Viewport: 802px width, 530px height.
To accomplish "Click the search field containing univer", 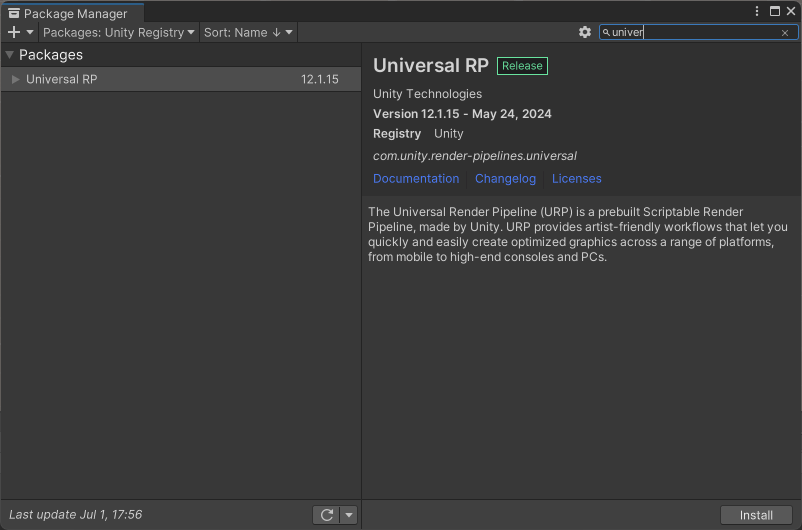I will 698,32.
